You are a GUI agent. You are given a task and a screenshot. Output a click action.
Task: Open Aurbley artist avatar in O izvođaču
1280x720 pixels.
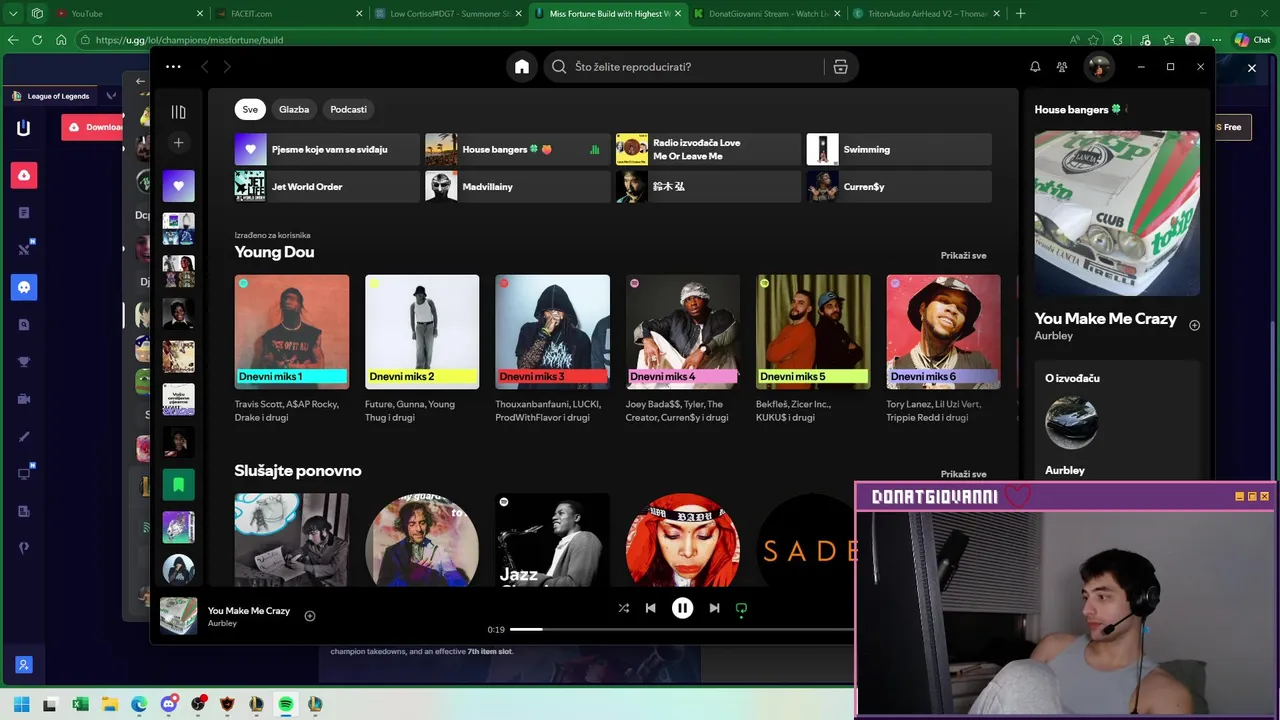[x=1071, y=423]
